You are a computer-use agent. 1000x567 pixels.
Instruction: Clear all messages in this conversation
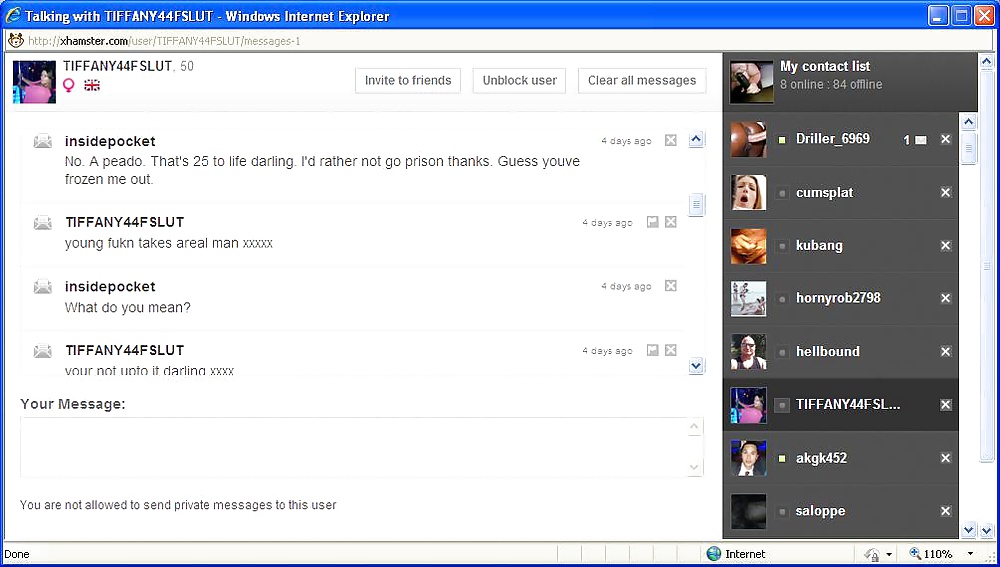coord(642,81)
